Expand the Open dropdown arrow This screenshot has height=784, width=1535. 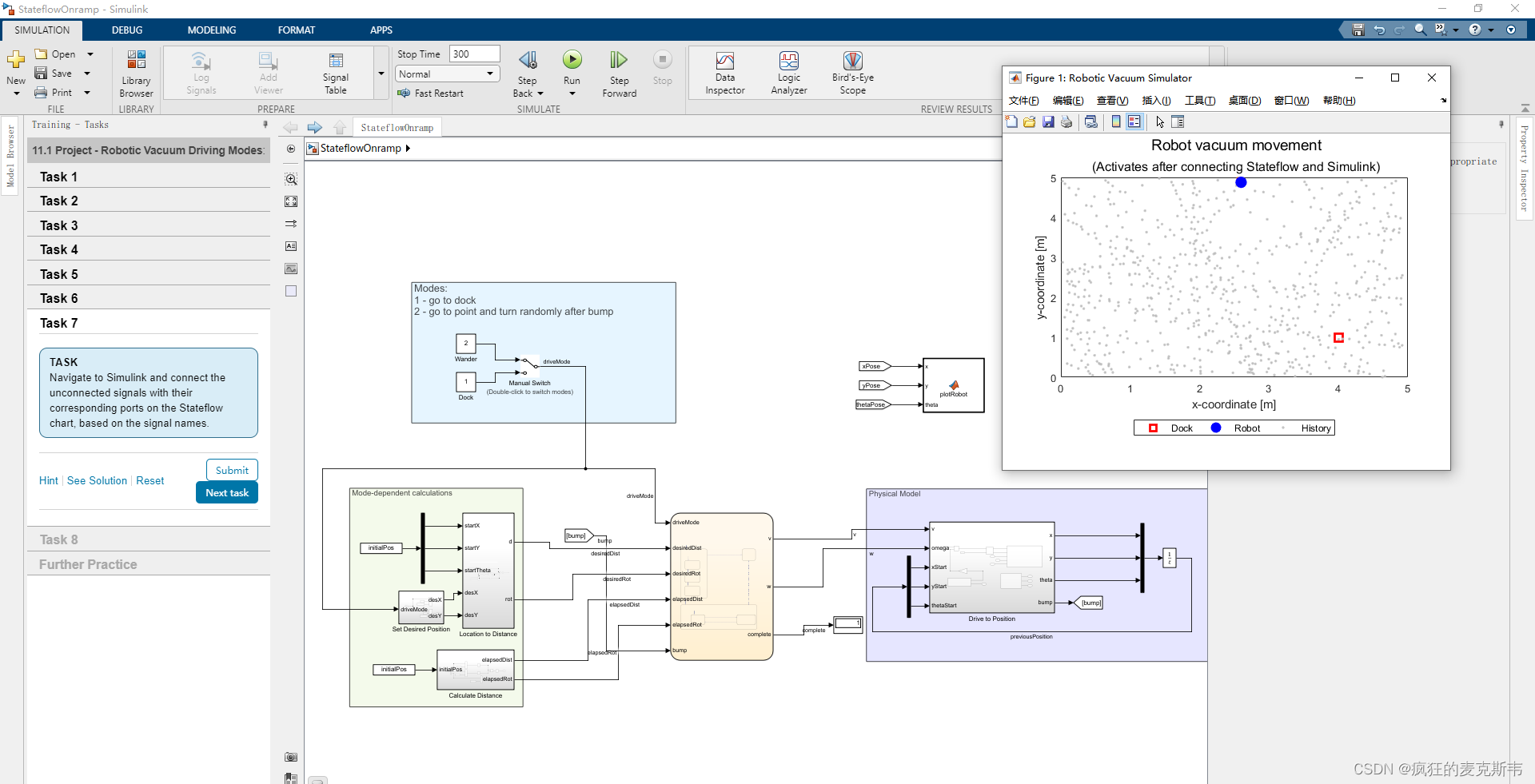click(x=90, y=54)
